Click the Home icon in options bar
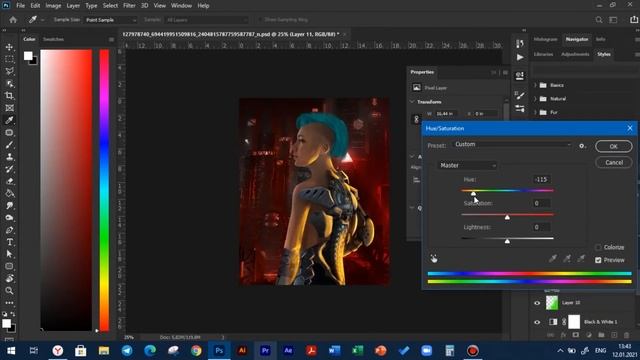Image resolution: width=640 pixels, height=360 pixels. tap(13, 20)
